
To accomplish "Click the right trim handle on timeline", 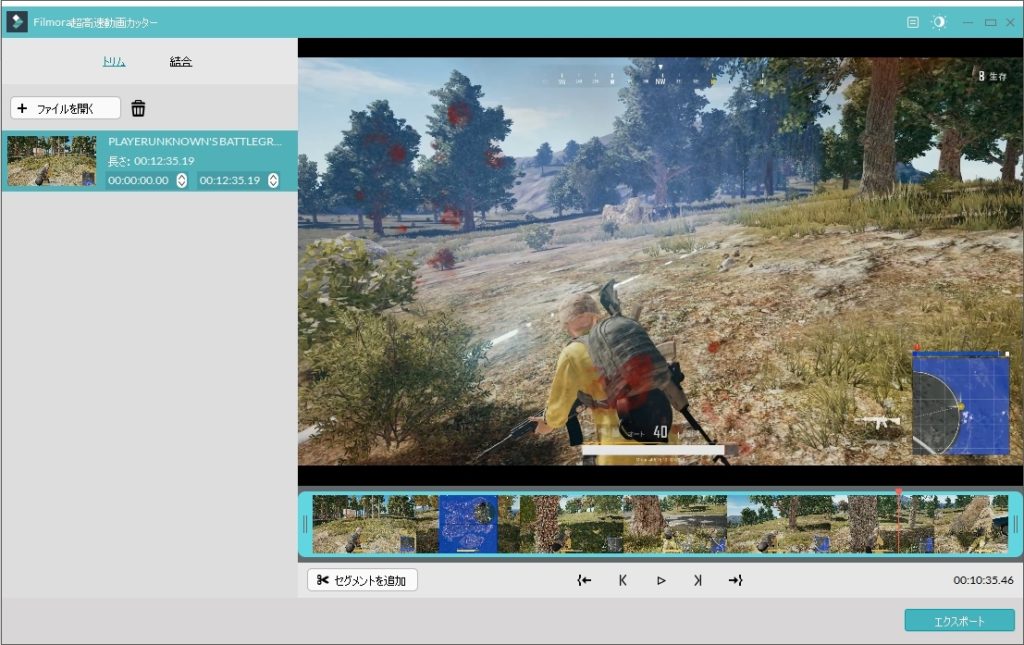I will 1015,524.
